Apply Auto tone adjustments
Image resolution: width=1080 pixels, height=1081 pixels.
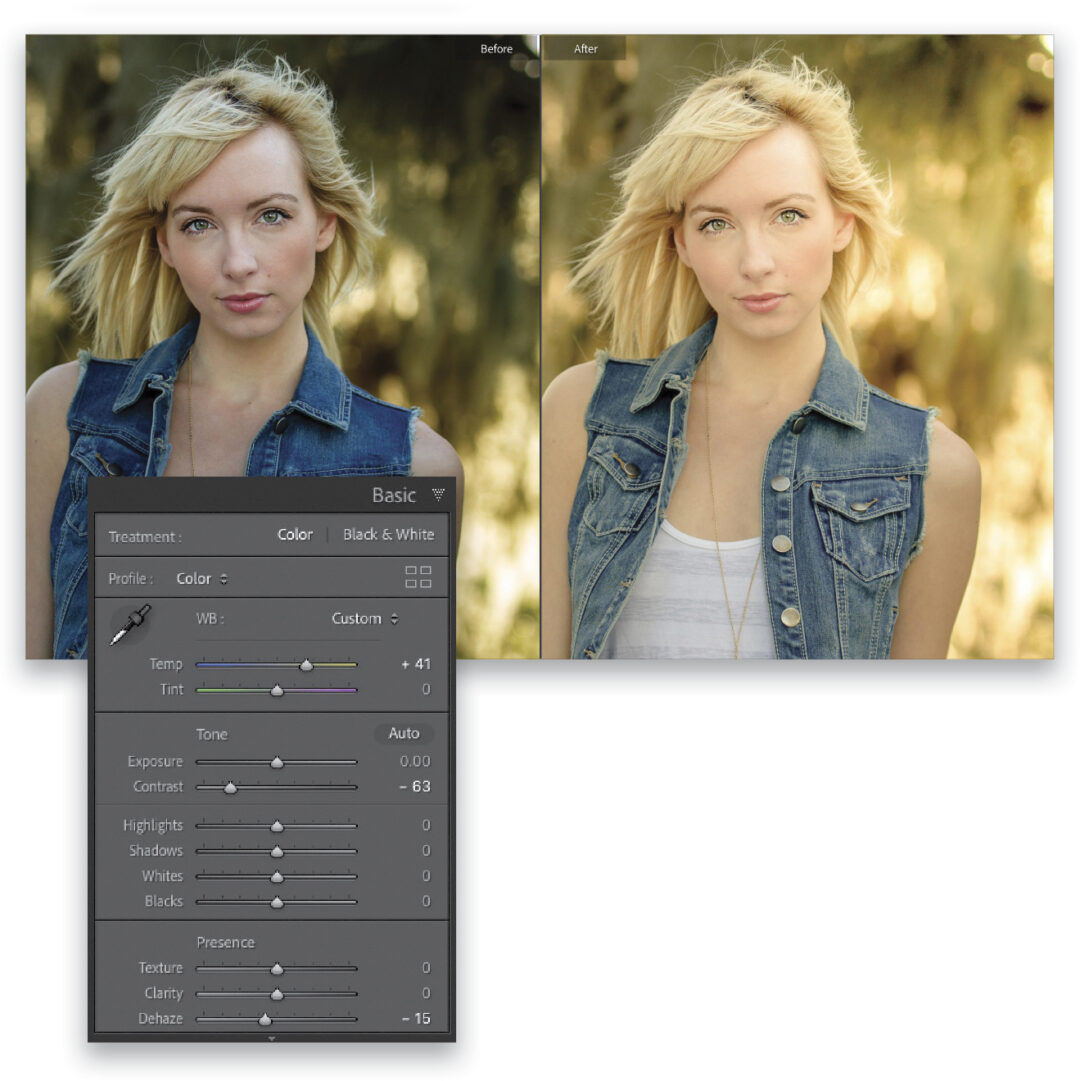click(402, 734)
